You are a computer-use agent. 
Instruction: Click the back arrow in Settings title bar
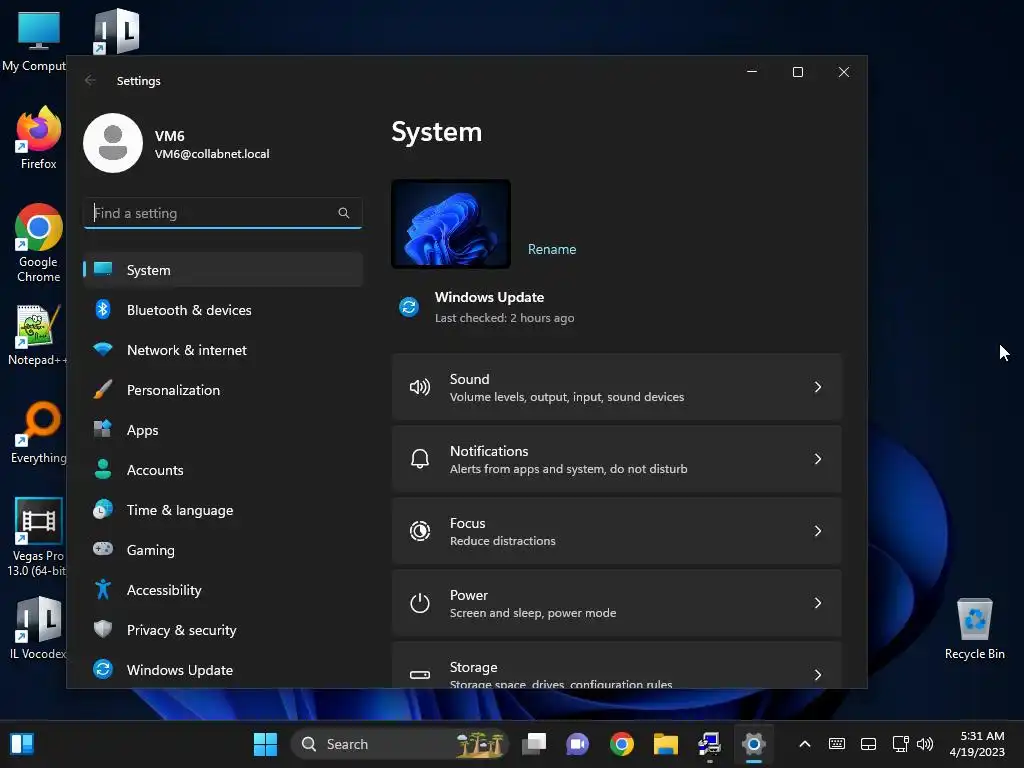point(90,80)
